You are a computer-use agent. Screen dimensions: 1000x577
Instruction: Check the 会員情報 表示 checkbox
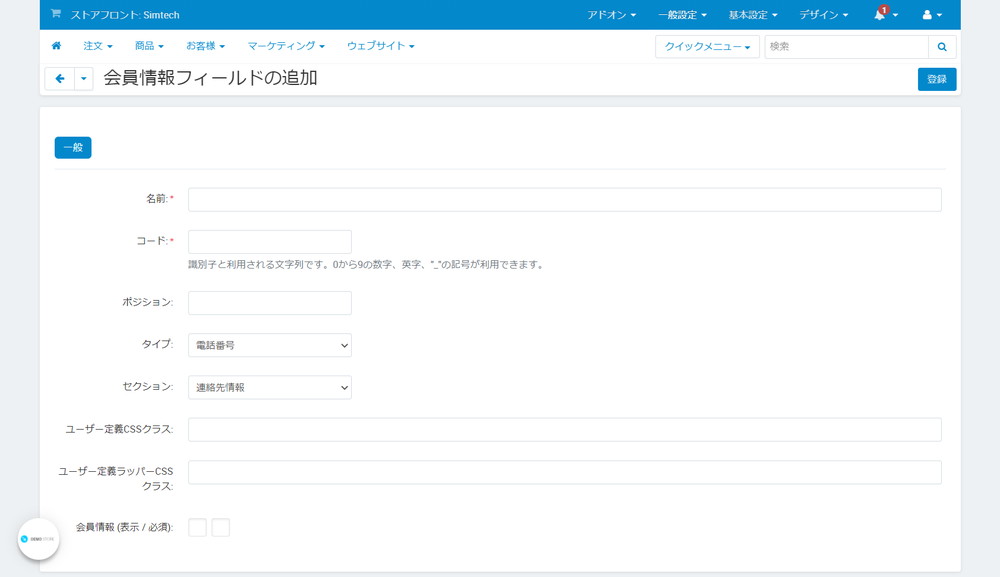coord(197,527)
